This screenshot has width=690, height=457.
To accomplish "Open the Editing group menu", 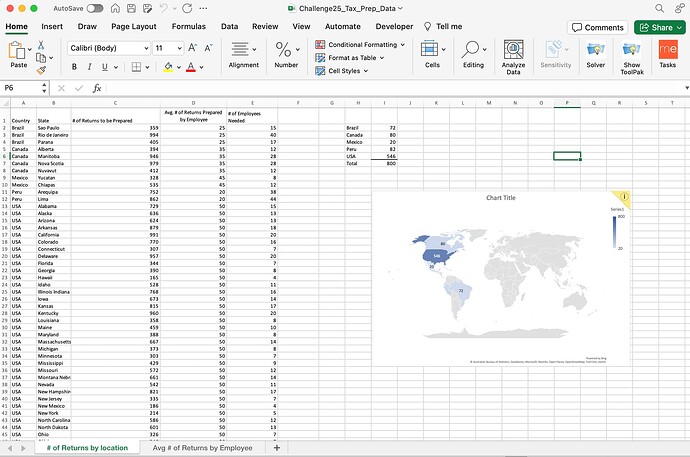I will point(473,55).
